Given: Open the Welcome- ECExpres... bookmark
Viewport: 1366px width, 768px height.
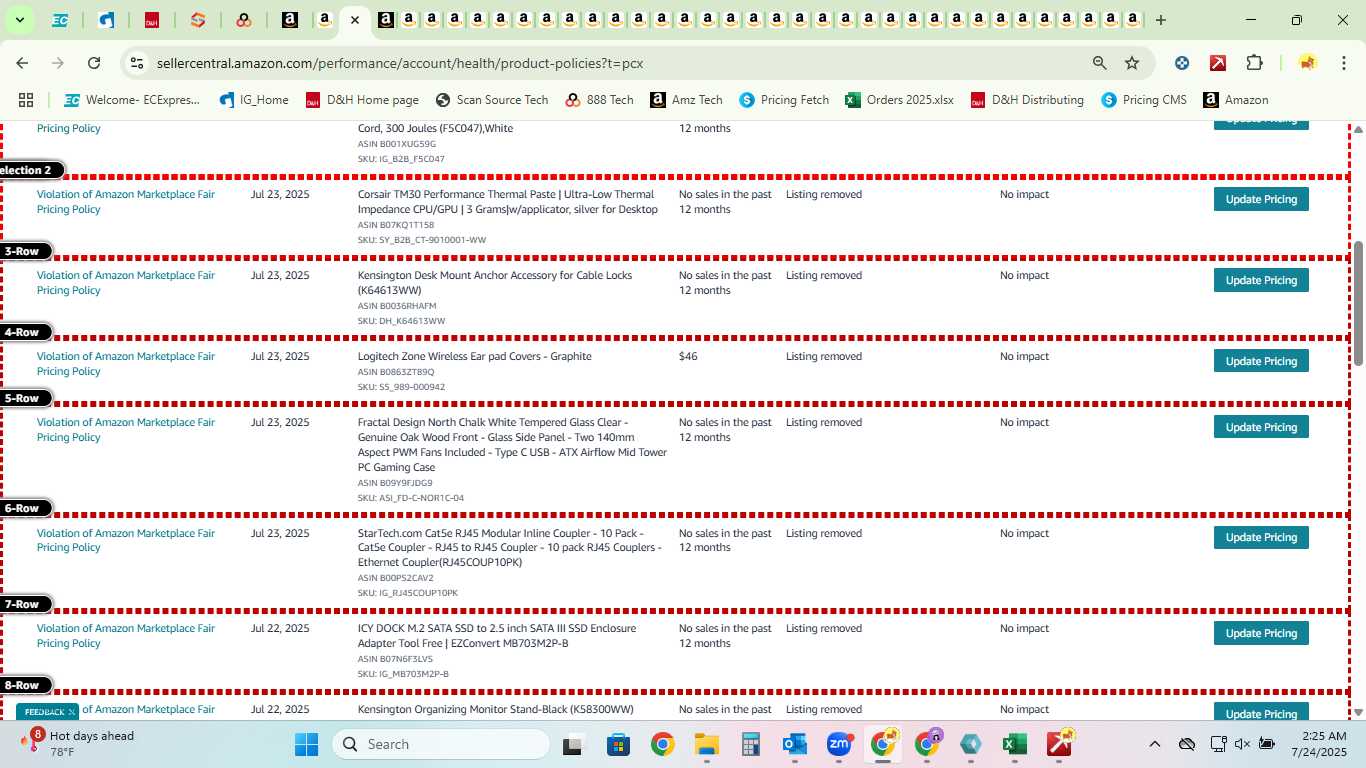Looking at the screenshot, I should coord(131,100).
